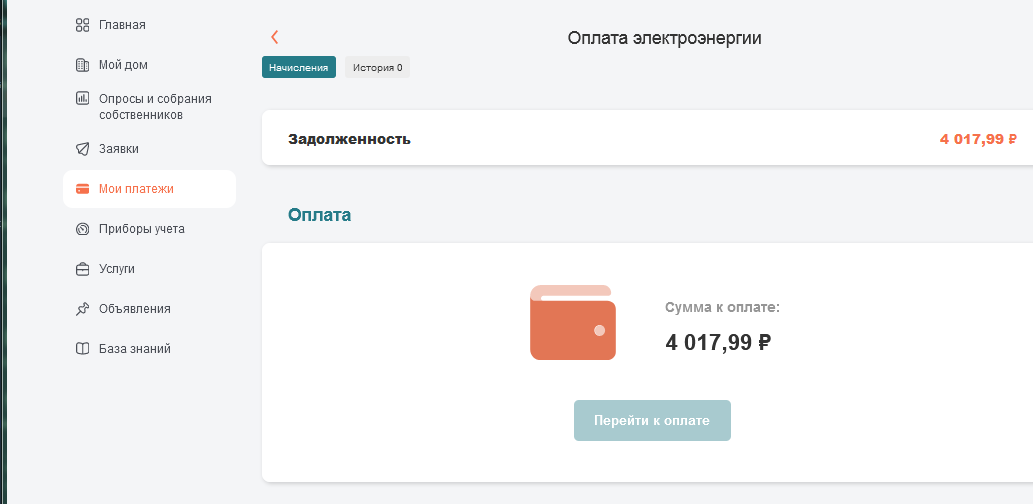Click the Объявления pin icon

coord(82,309)
